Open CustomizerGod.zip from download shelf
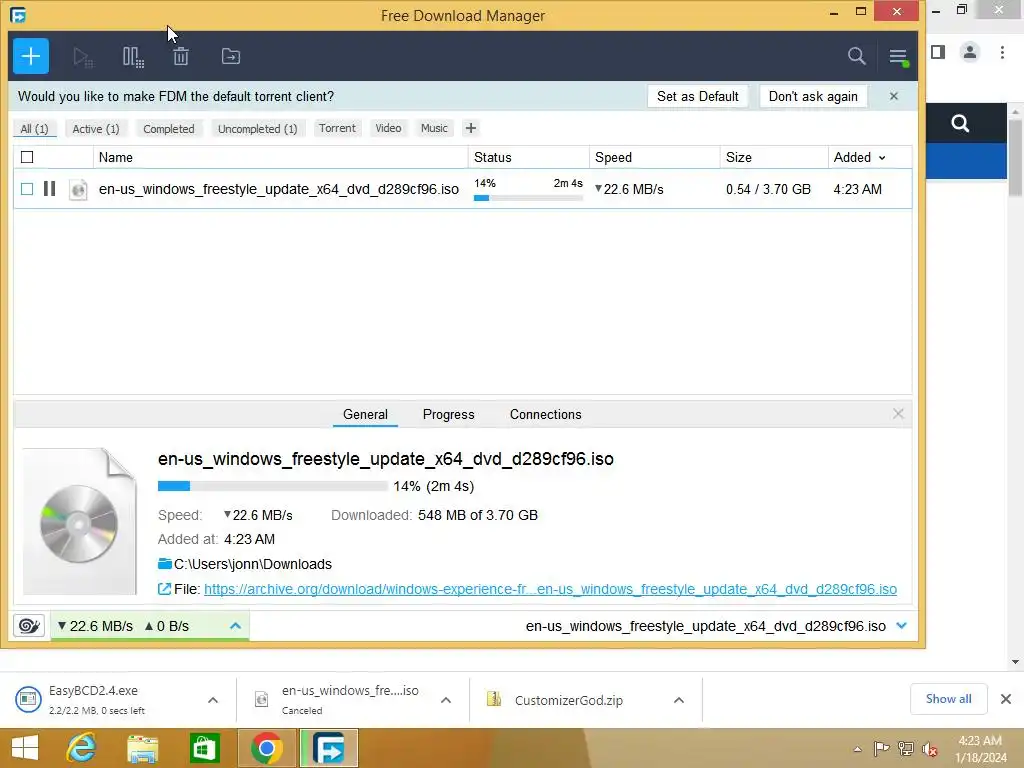Viewport: 1024px width, 768px height. point(568,700)
